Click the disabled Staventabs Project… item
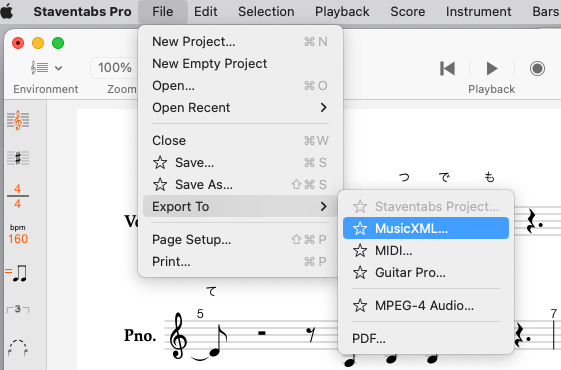 click(426, 206)
